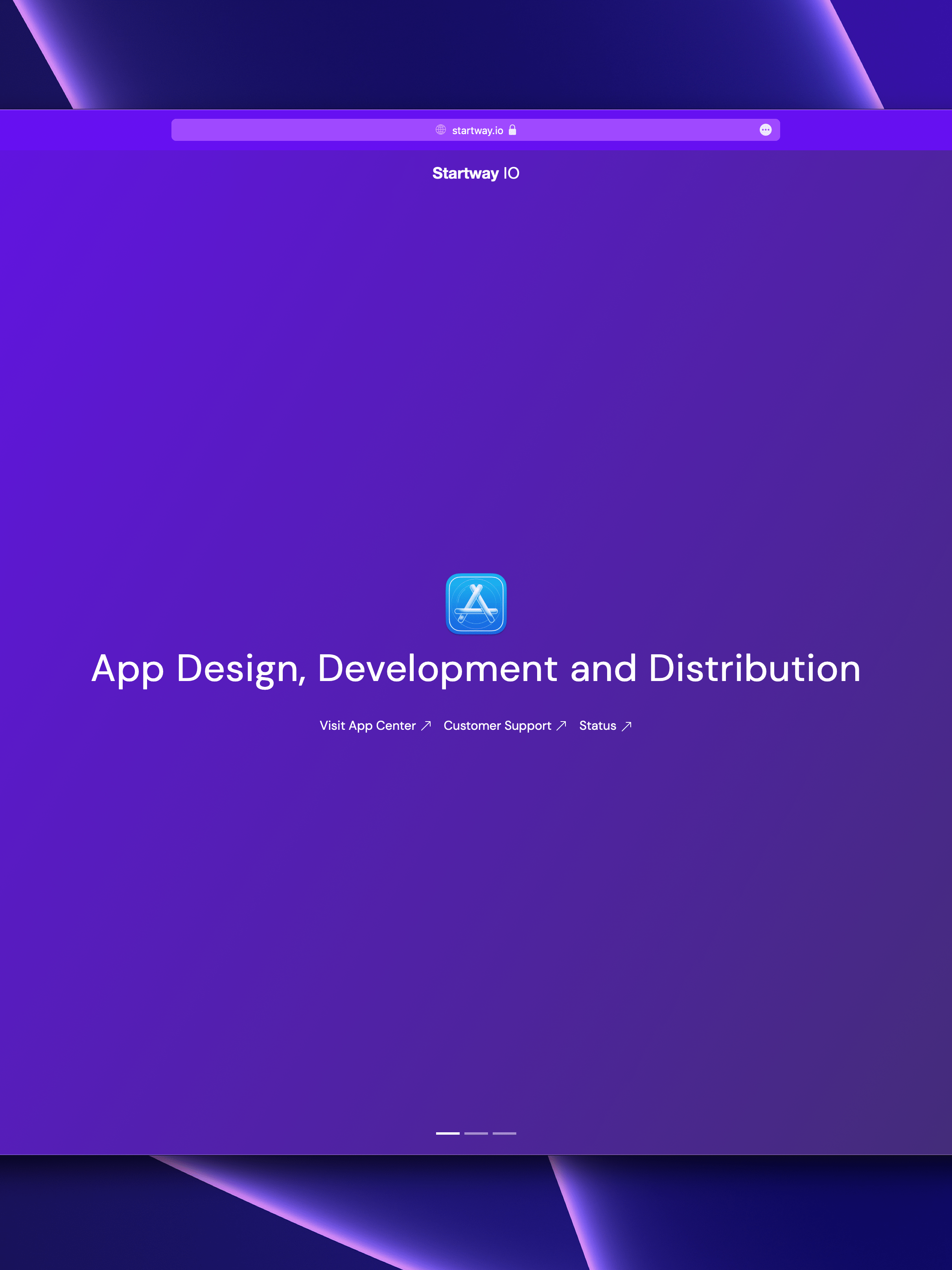The width and height of the screenshot is (952, 1270).
Task: Open the Visit App Center link
Action: pos(375,726)
